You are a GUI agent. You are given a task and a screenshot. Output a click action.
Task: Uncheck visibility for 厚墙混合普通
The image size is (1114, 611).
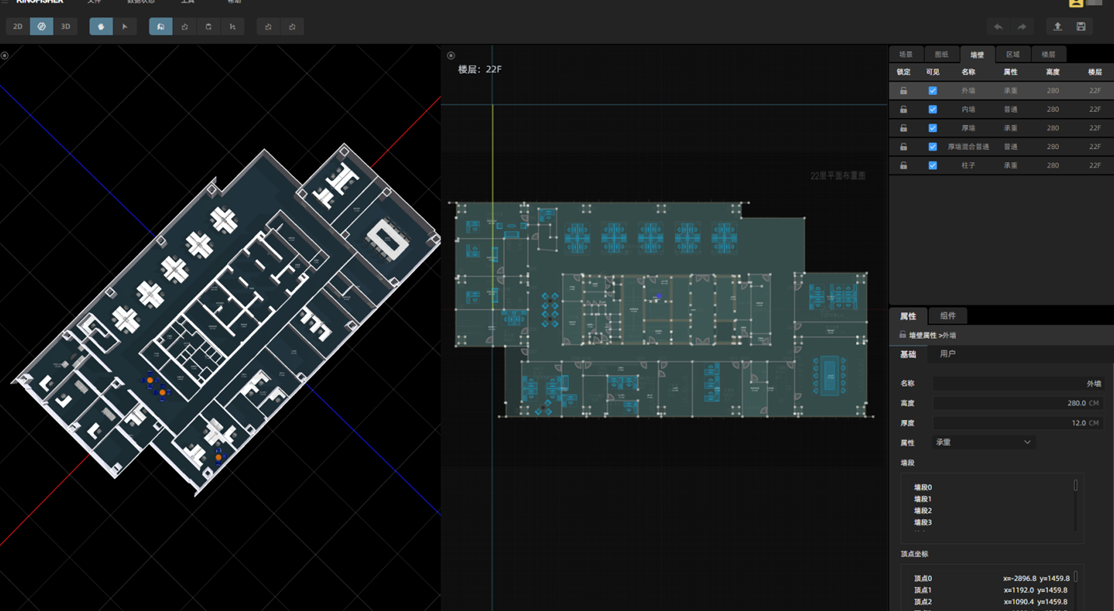933,146
